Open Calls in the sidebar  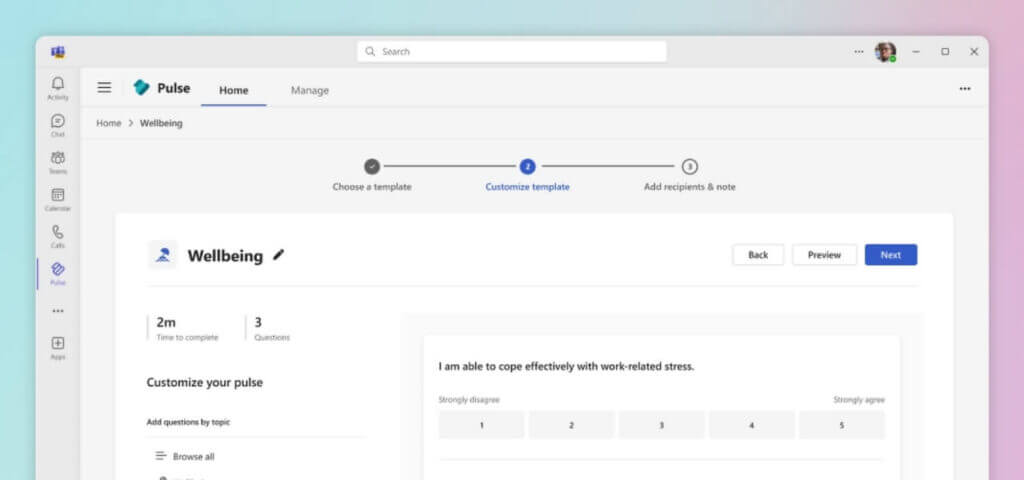click(57, 236)
